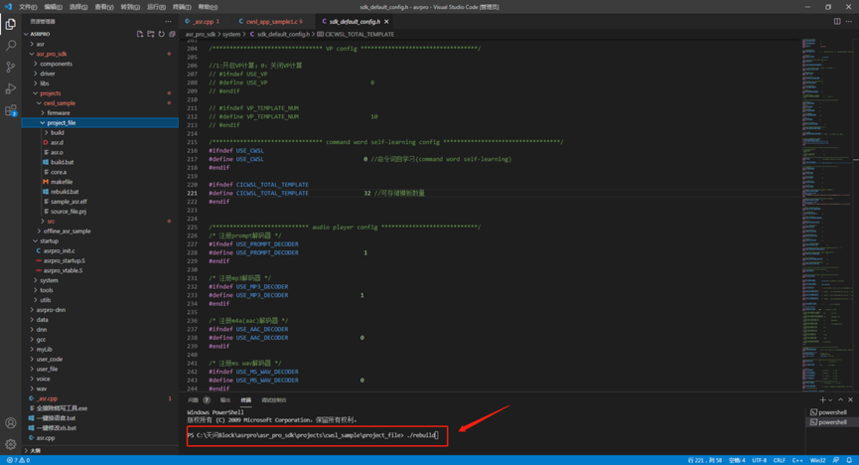Viewport: 859px width, 465px height.
Task: Open the Manage gear icon
Action: pyautogui.click(x=10, y=444)
